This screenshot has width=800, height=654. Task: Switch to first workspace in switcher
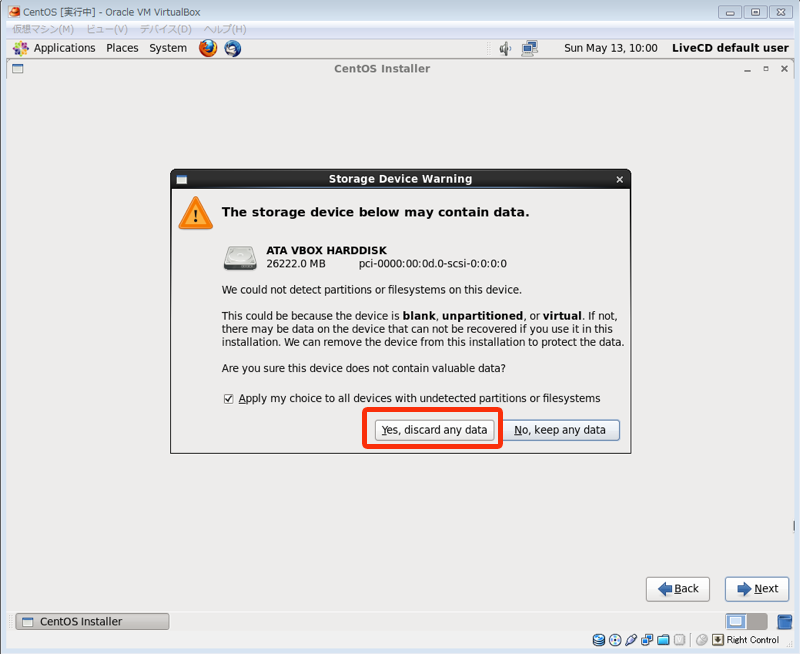(736, 621)
